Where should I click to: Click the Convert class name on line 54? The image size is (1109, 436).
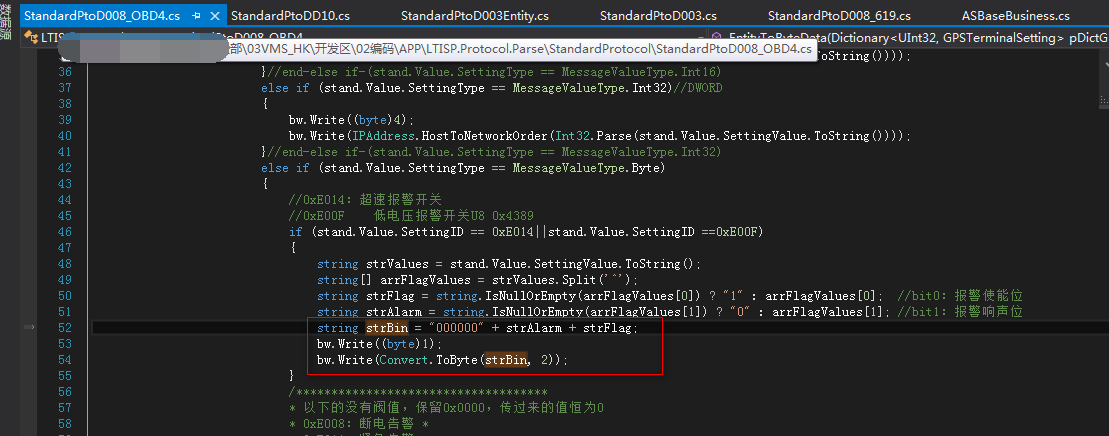[404, 360]
